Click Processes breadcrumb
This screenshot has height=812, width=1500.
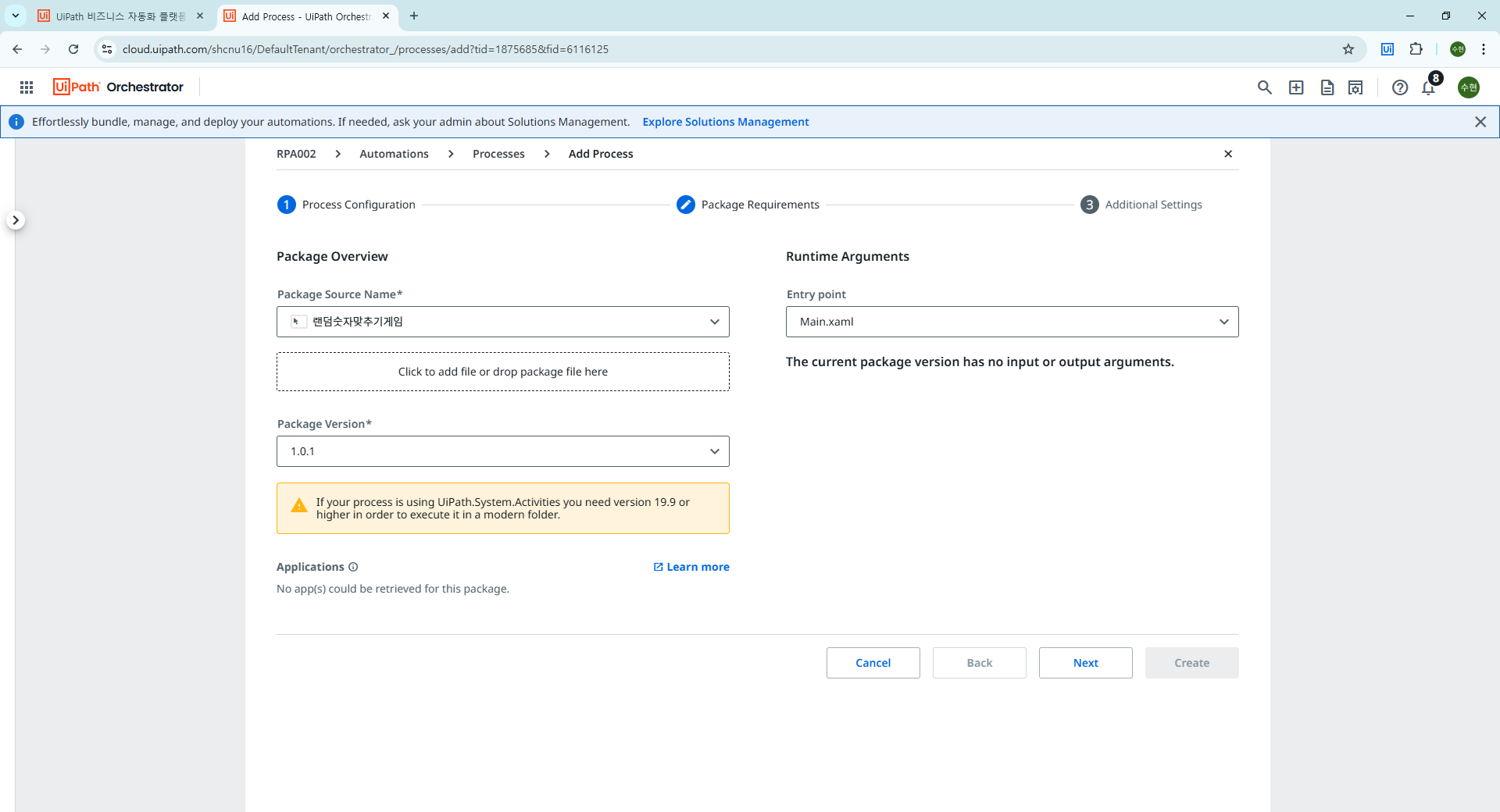click(x=498, y=154)
